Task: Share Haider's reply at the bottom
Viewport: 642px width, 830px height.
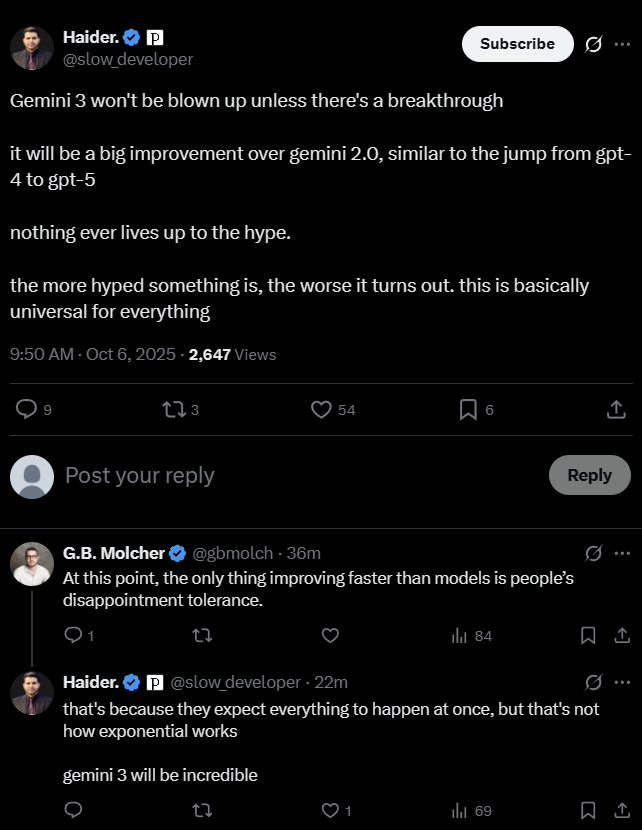Action: click(x=621, y=810)
